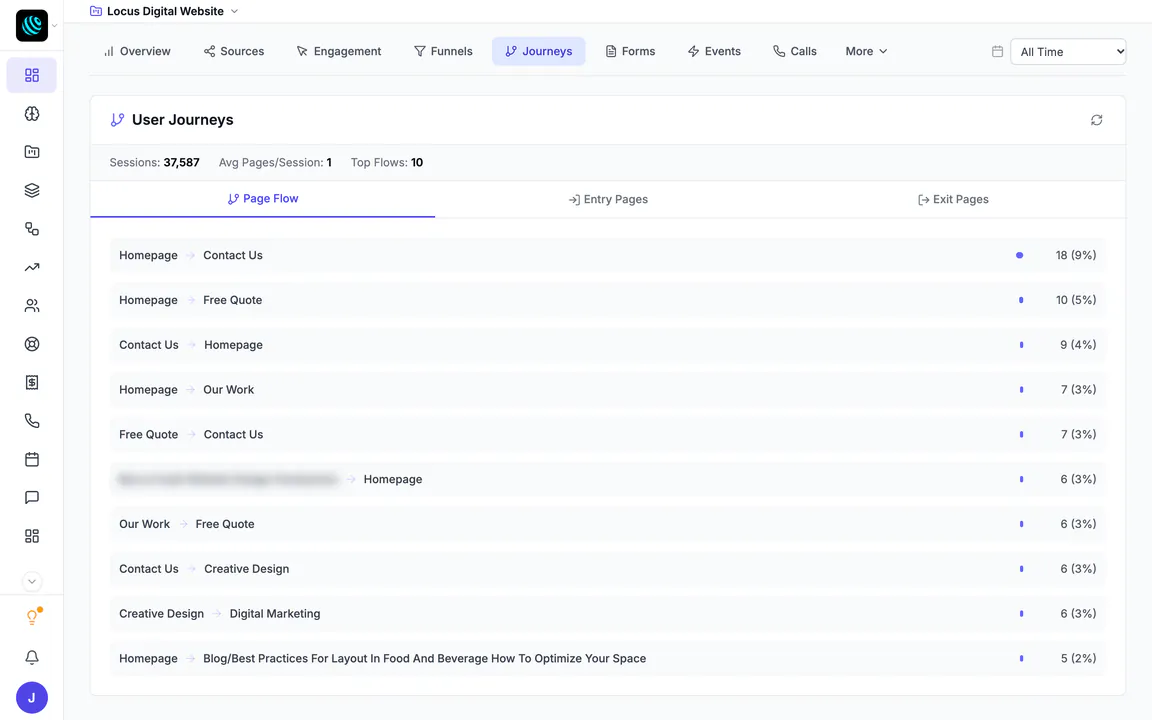Click the folder icon beside Locus Digital Website
The width and height of the screenshot is (1152, 720).
(x=96, y=11)
